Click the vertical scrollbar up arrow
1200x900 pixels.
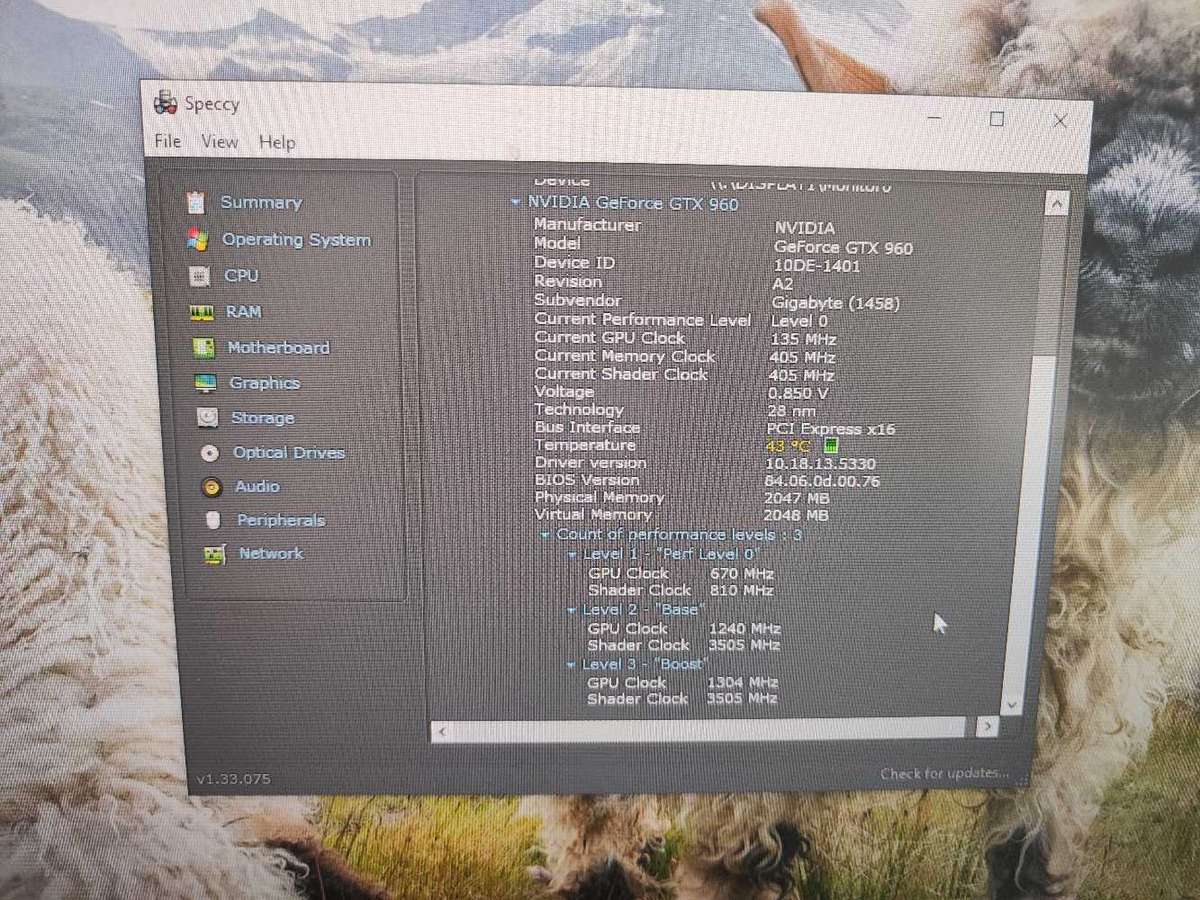1056,203
